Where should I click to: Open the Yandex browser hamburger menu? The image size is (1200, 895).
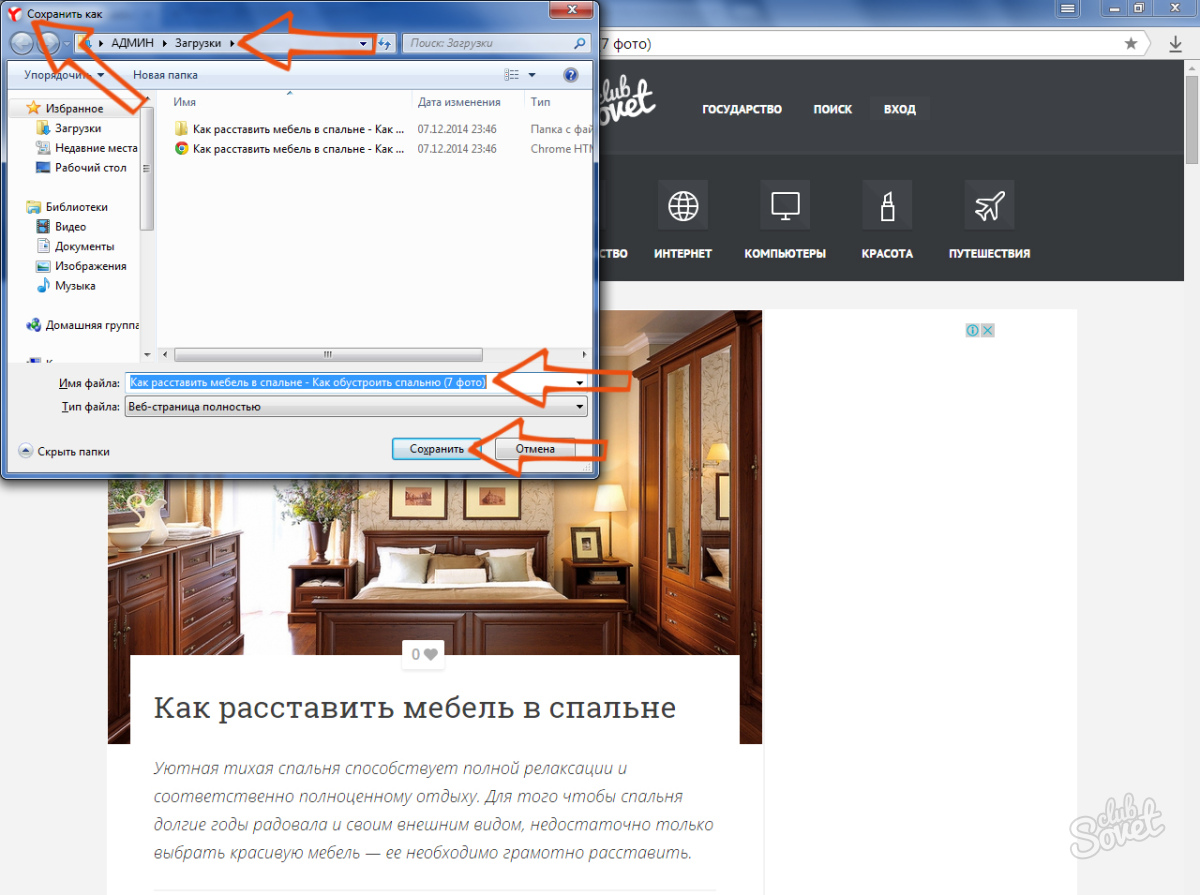coord(1069,9)
